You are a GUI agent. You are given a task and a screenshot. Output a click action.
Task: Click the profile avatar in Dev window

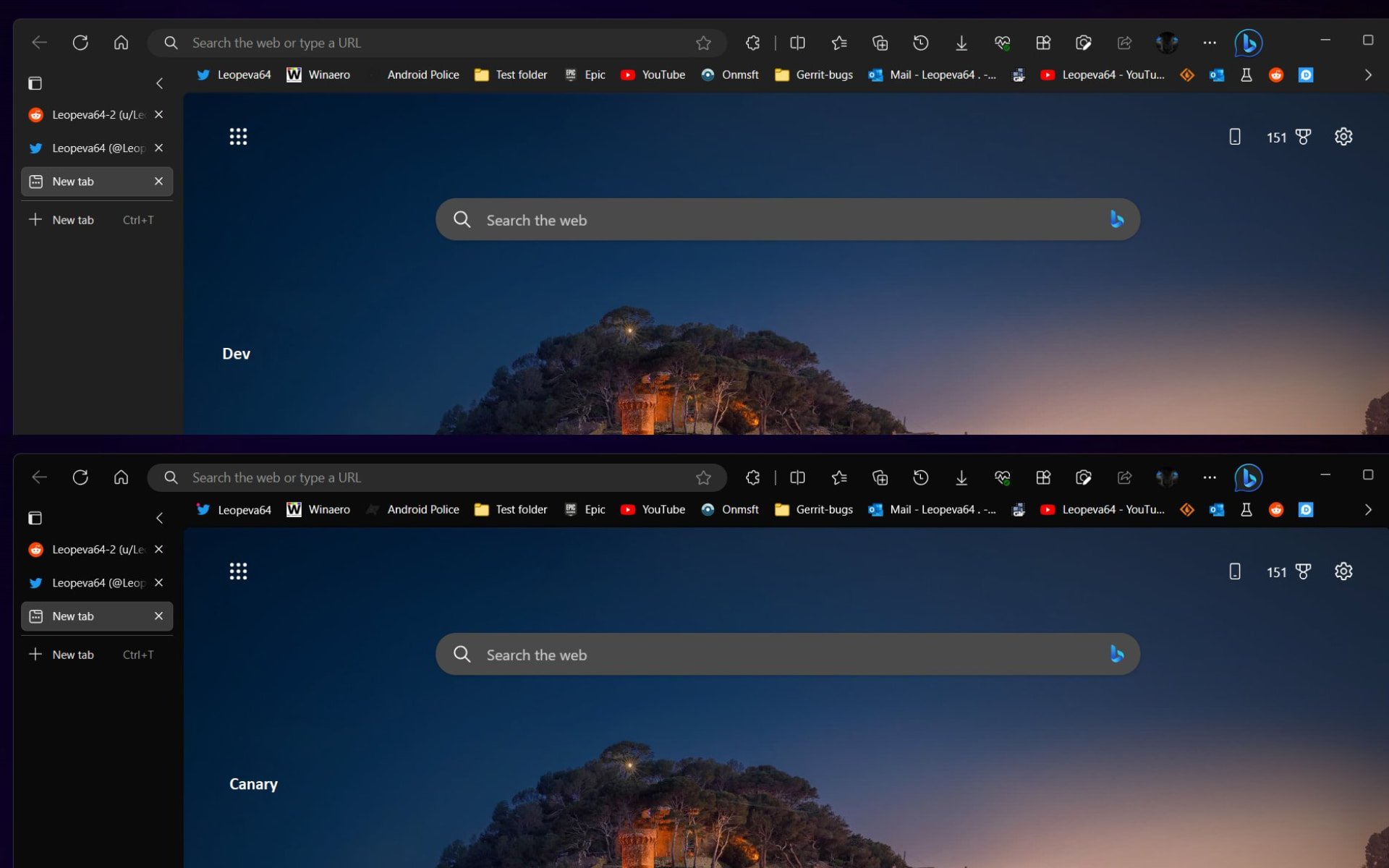coord(1167,43)
